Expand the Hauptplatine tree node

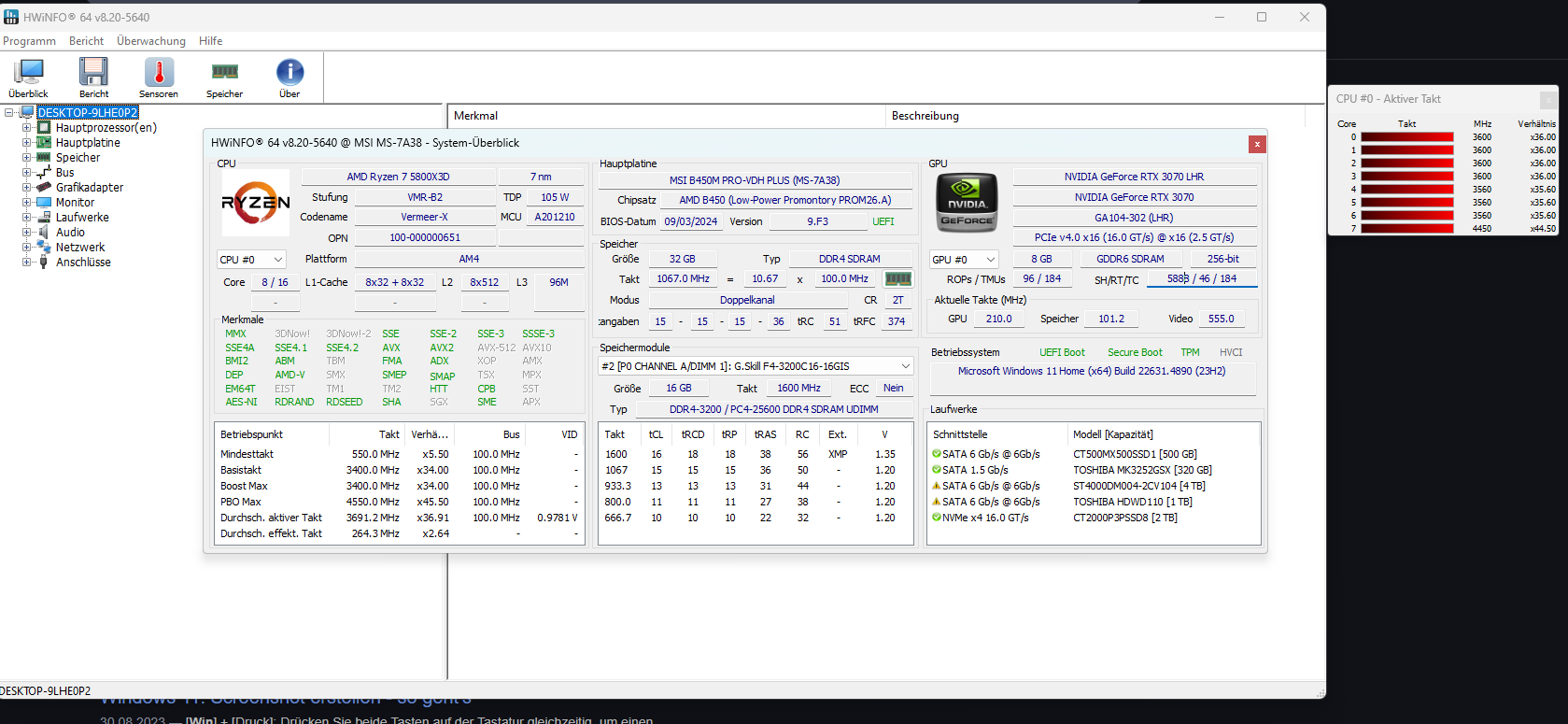click(x=27, y=143)
